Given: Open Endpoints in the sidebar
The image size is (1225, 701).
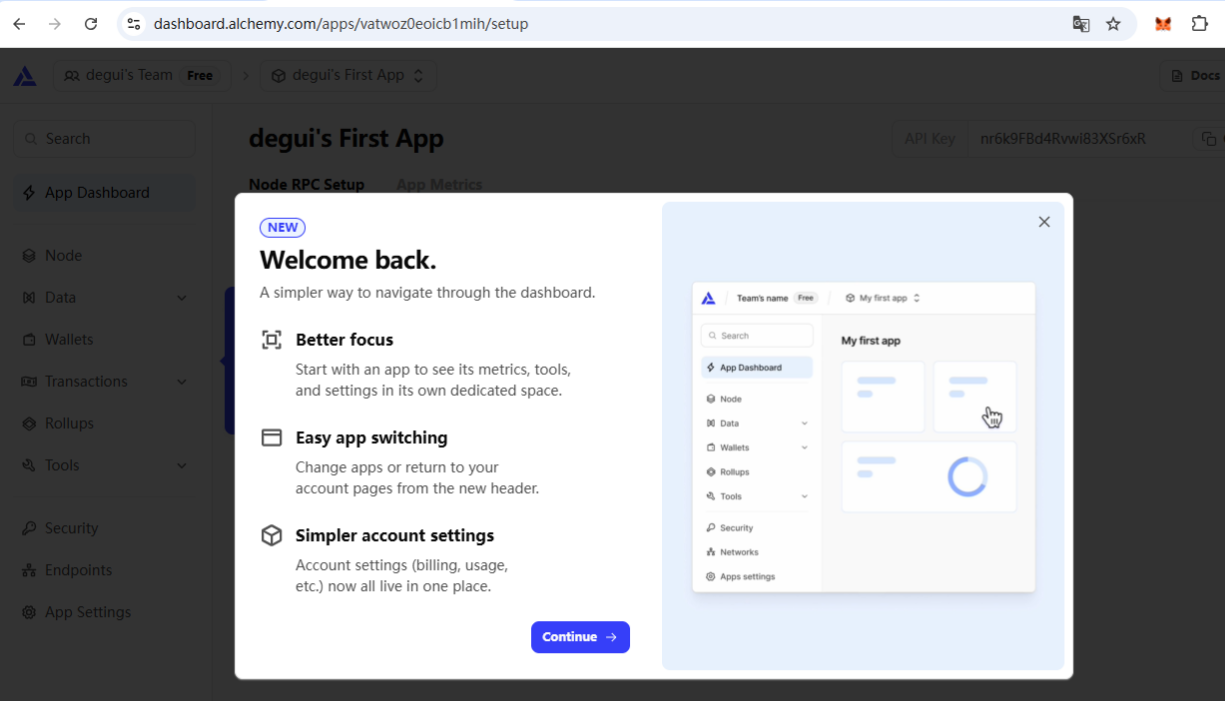Looking at the screenshot, I should tap(104, 571).
